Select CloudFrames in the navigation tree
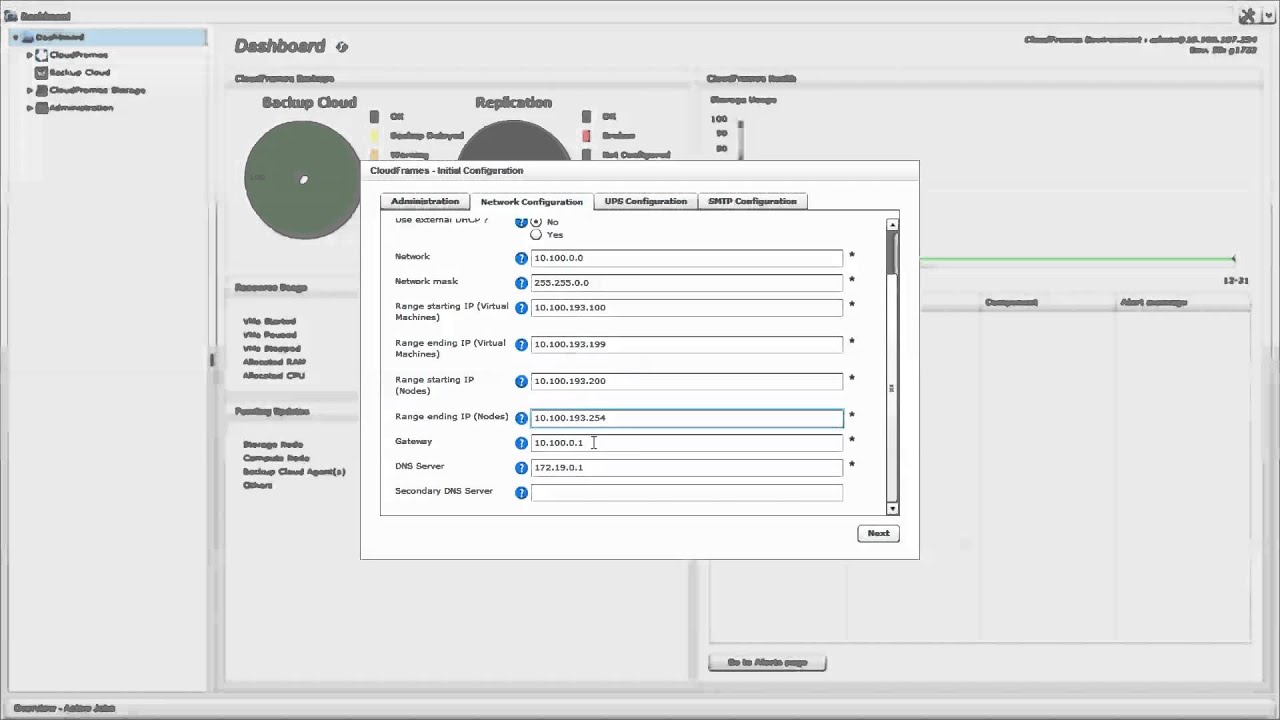This screenshot has width=1280, height=720. [78, 55]
